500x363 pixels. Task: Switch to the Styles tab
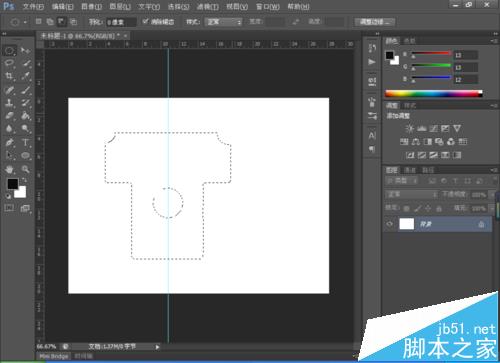(x=410, y=106)
